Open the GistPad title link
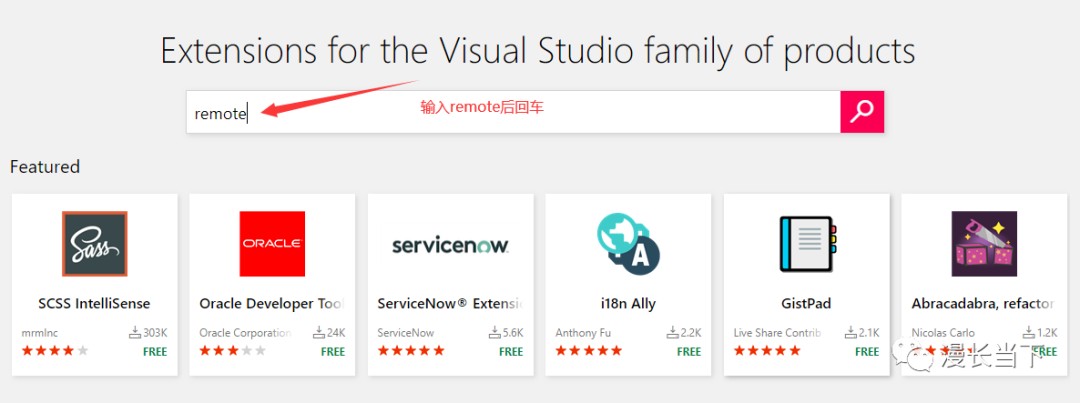The image size is (1080, 403). coord(806,303)
